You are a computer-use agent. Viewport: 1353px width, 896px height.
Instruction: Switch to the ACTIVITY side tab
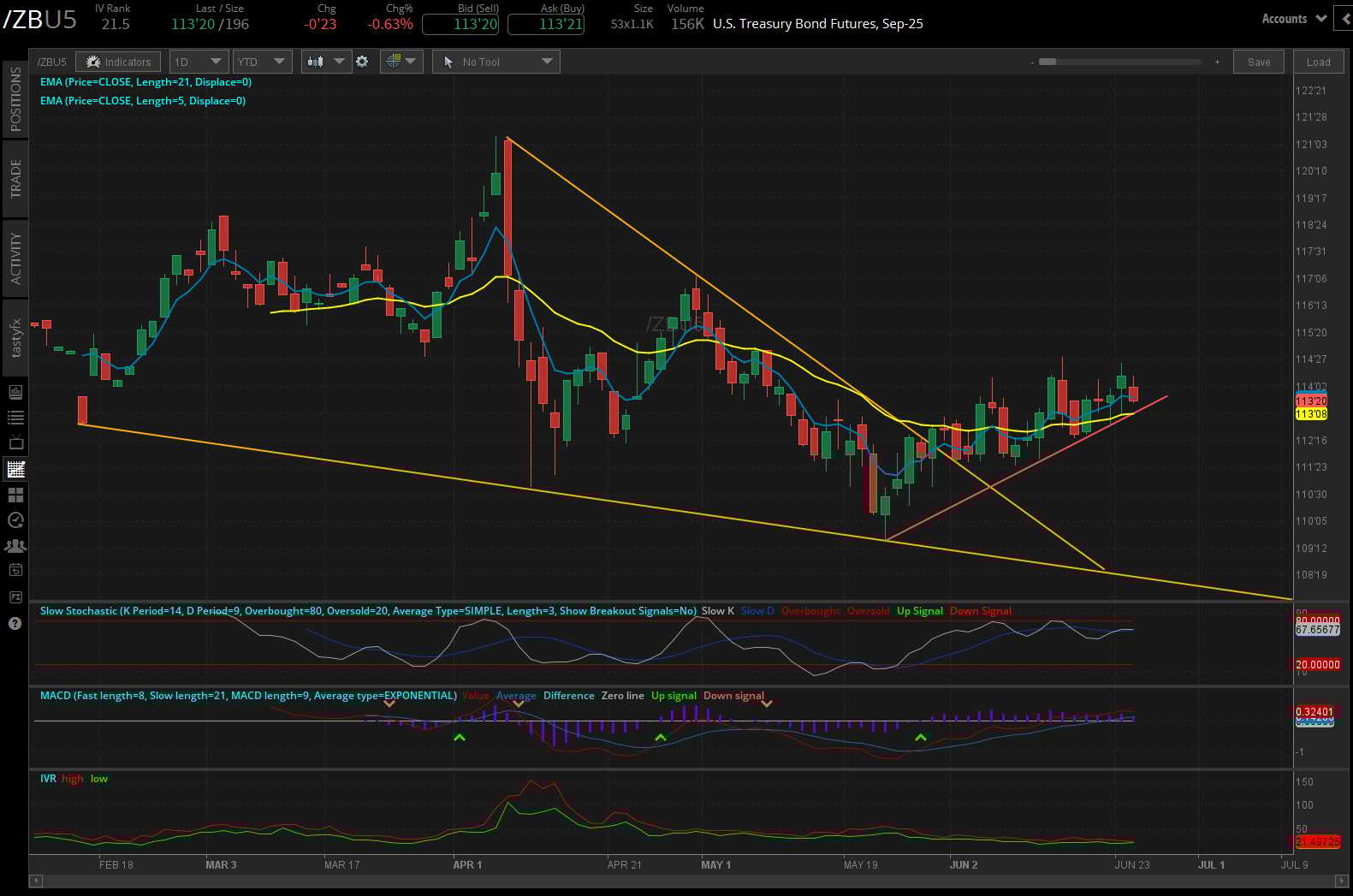tap(15, 258)
